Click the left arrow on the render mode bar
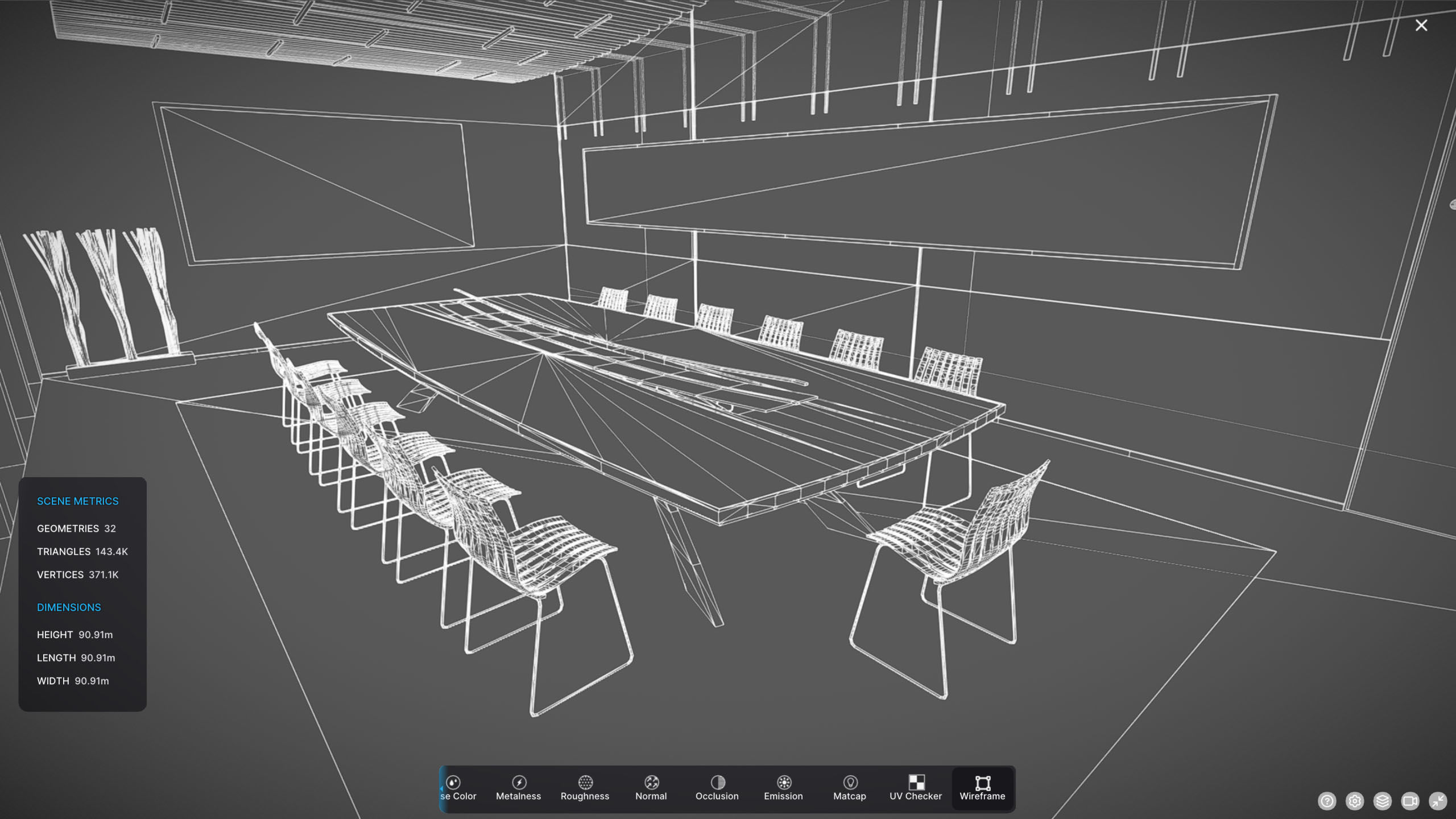 442,788
